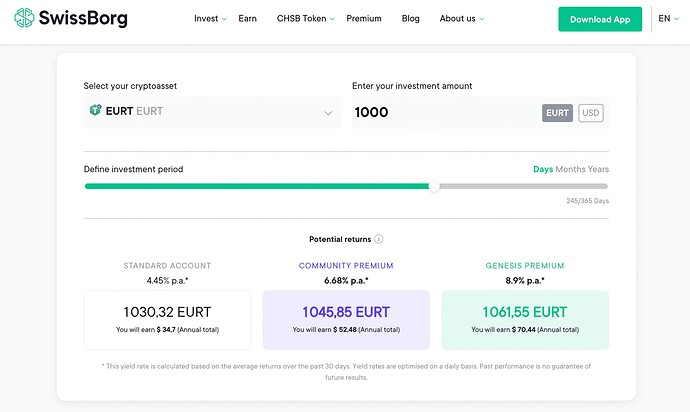Click the 'Select your cryptoasset' label
The width and height of the screenshot is (690, 412).
130,86
